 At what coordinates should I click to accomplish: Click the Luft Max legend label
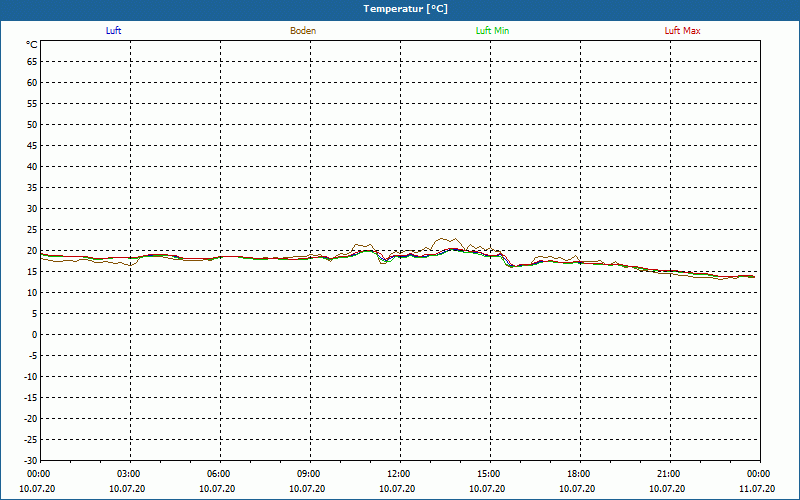point(682,31)
